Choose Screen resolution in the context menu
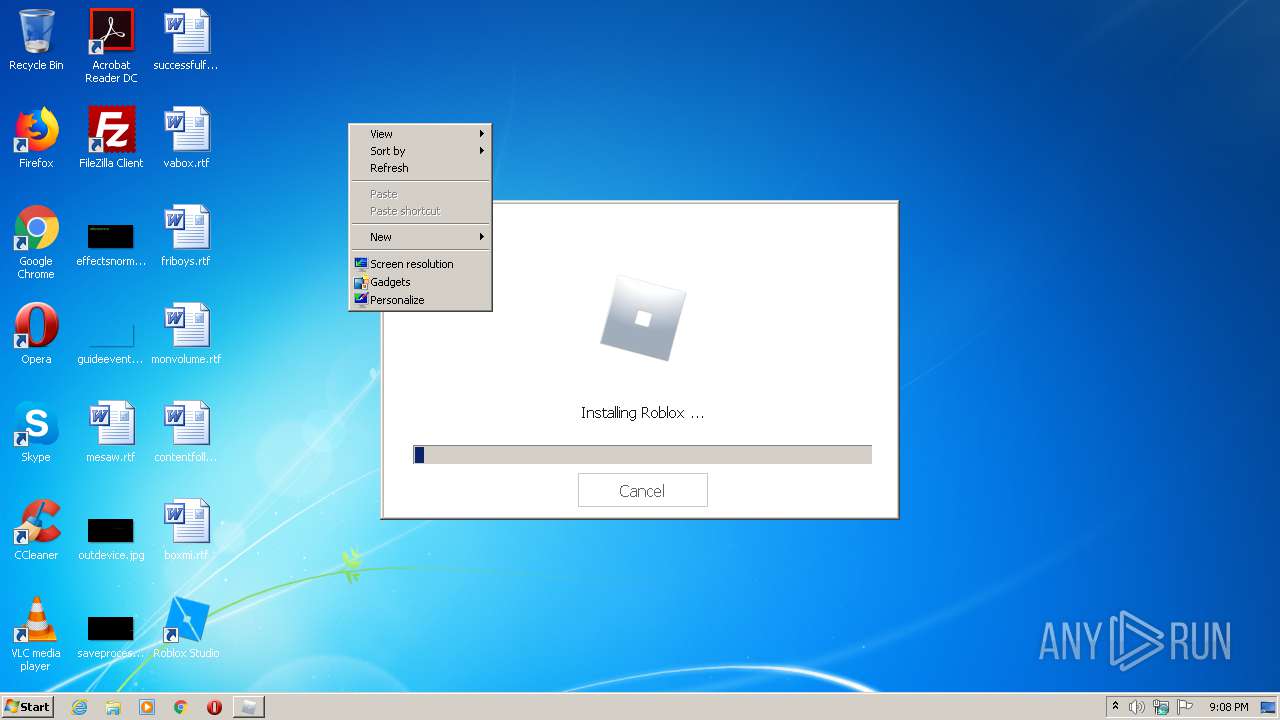The image size is (1280, 720). [x=420, y=264]
